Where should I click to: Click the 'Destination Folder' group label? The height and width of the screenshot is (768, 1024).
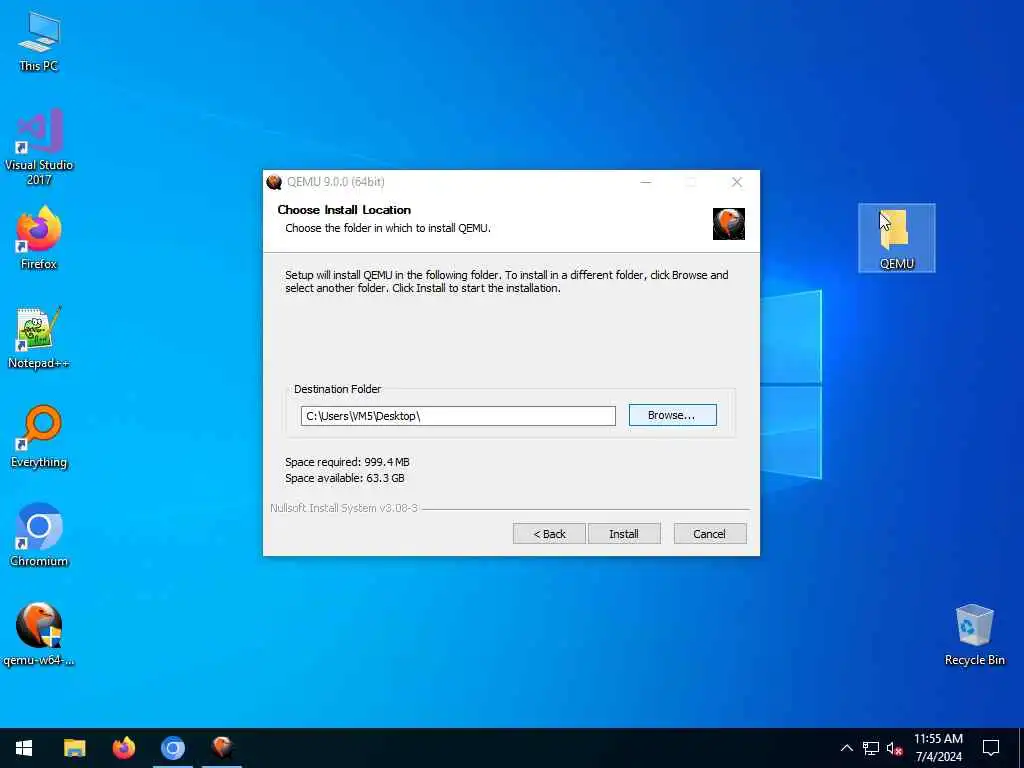(338, 389)
